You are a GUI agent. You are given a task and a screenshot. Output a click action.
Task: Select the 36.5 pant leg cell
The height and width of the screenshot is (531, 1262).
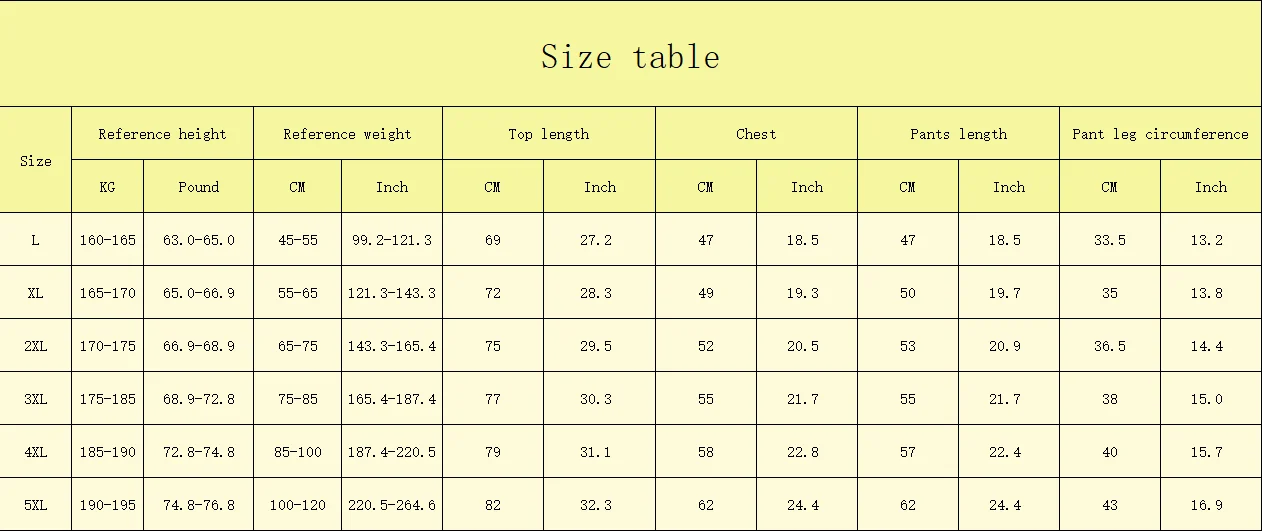1109,346
